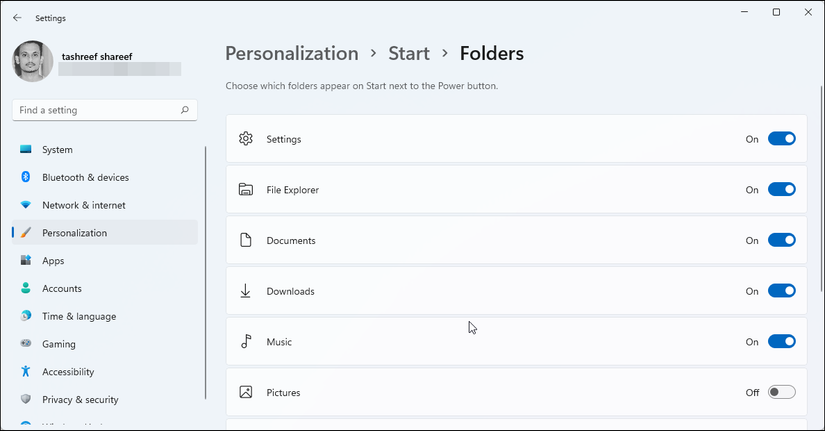The image size is (825, 431).
Task: Turn off the Settings folder toggle
Action: pos(781,139)
